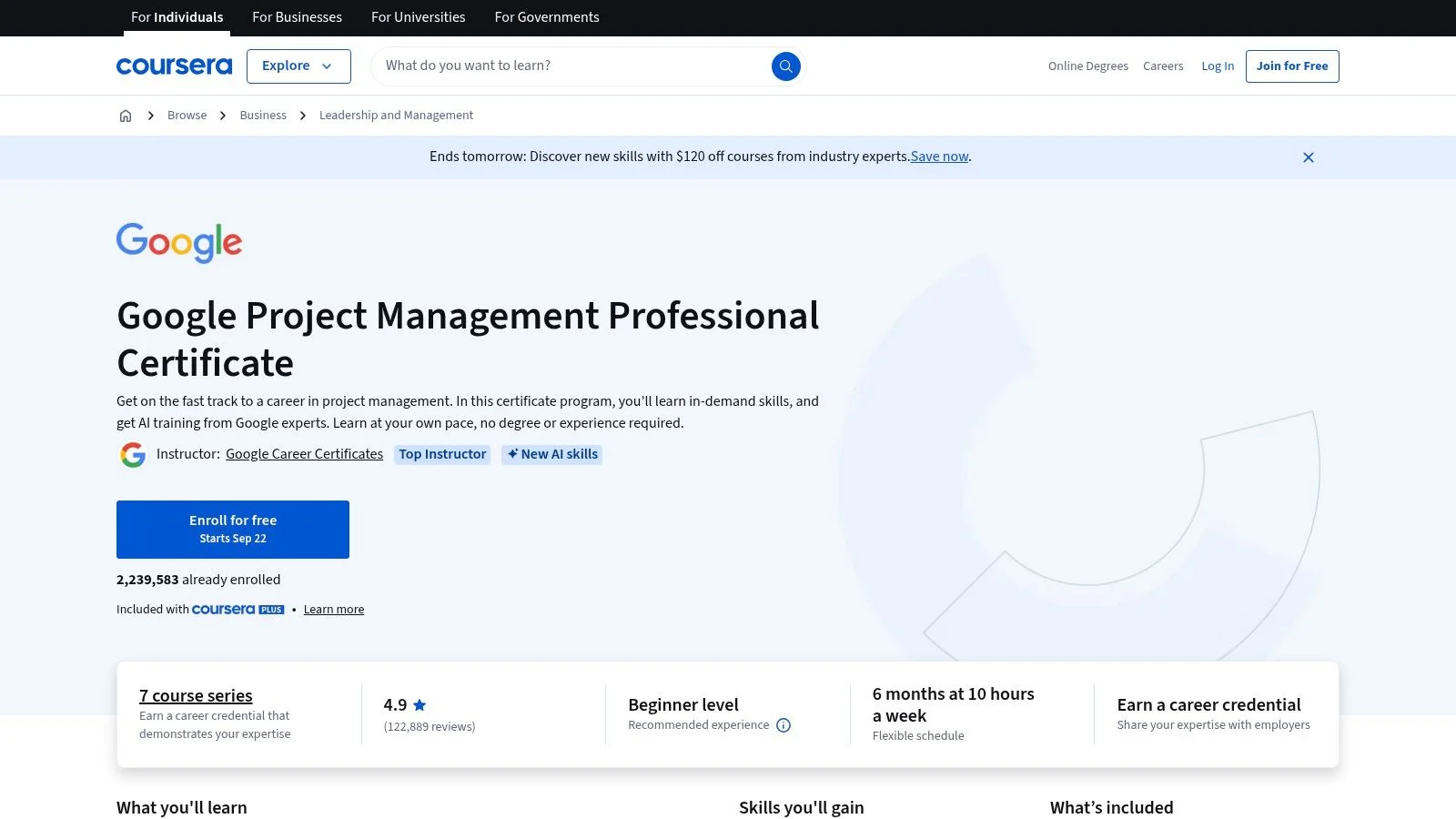Click the 'What's included' heading
Viewport: 1456px width, 819px height.
pos(1112,807)
